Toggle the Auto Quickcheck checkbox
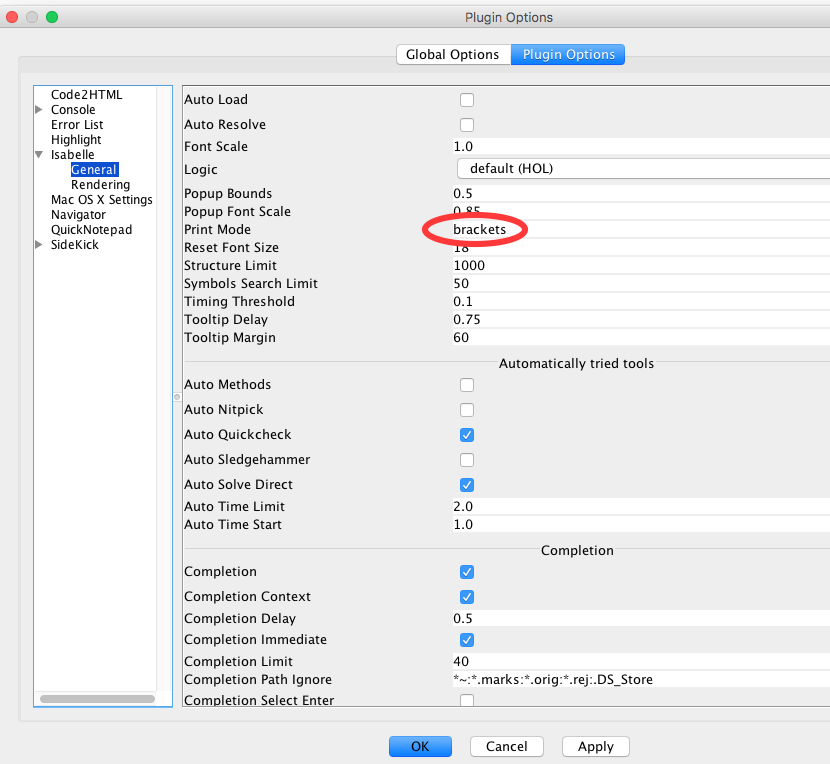Image resolution: width=830 pixels, height=764 pixels. pyautogui.click(x=466, y=435)
